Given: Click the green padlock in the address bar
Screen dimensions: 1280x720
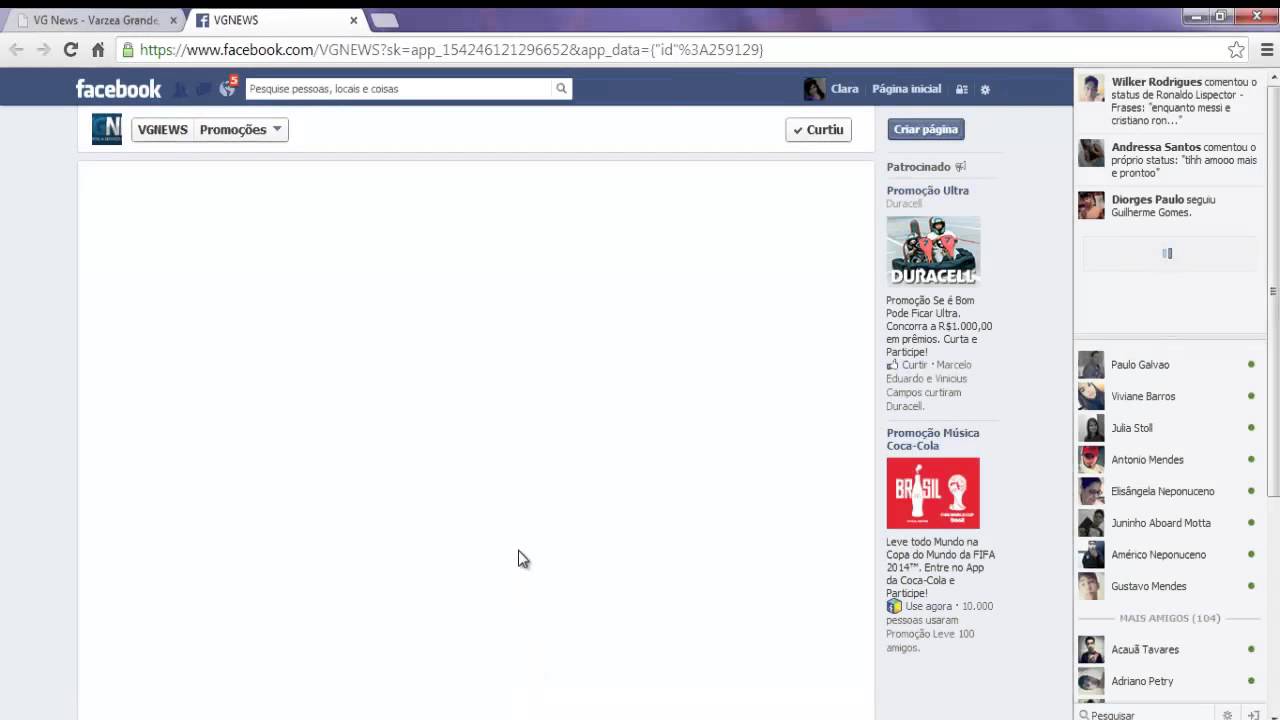Looking at the screenshot, I should coord(128,49).
